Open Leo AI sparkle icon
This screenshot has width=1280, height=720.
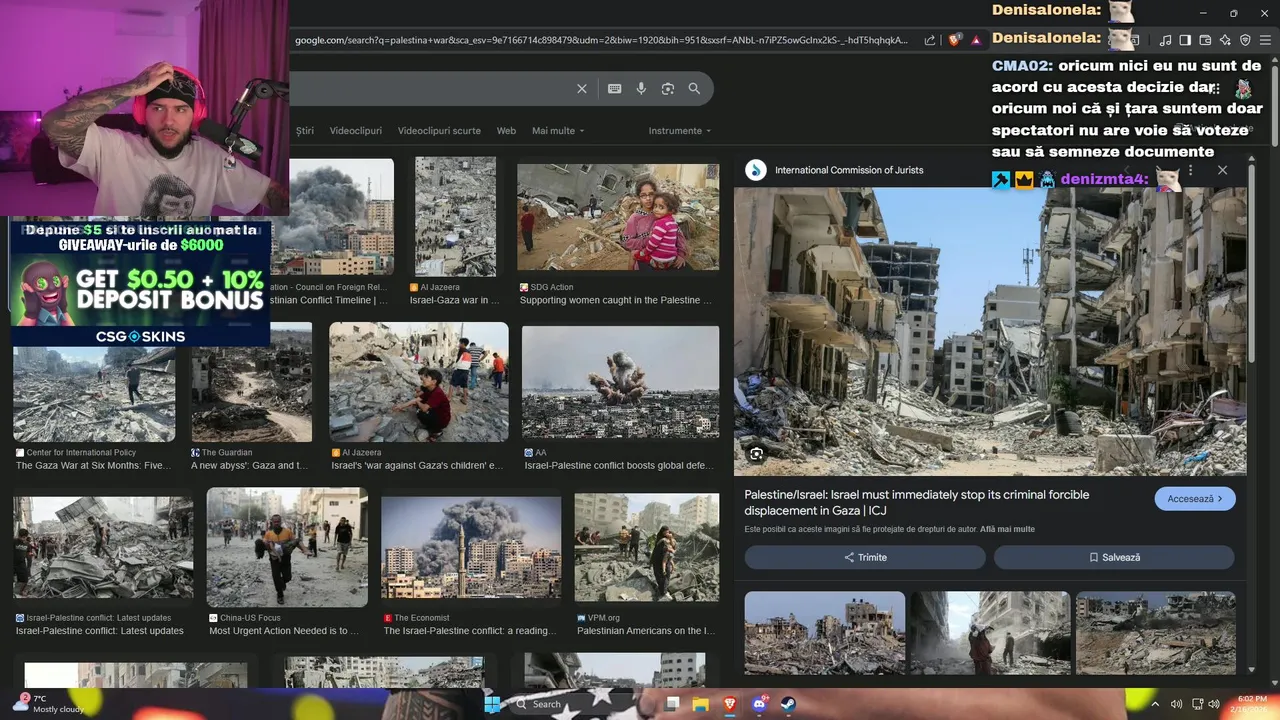pos(1225,40)
